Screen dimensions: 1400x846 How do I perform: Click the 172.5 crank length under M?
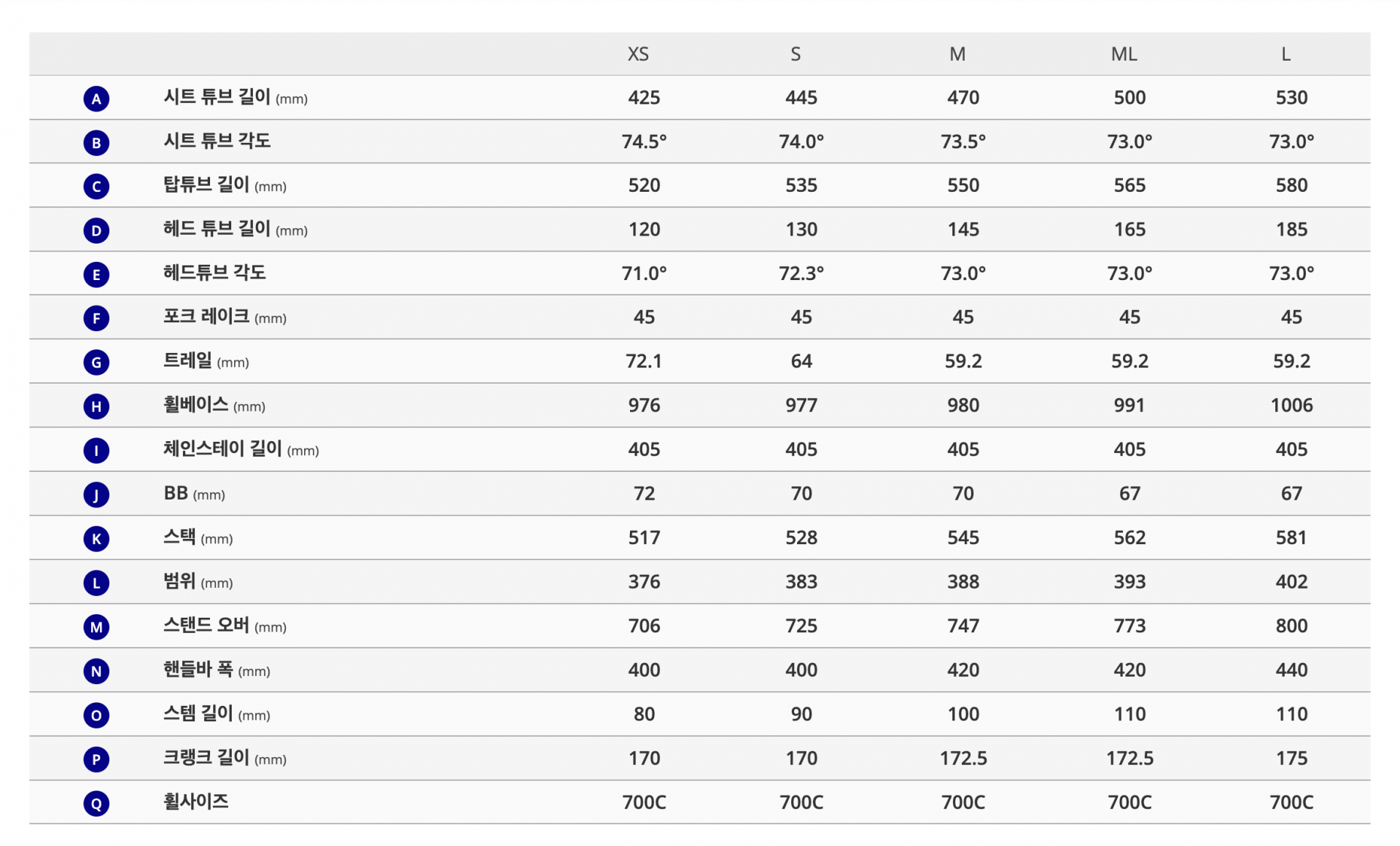click(962, 758)
